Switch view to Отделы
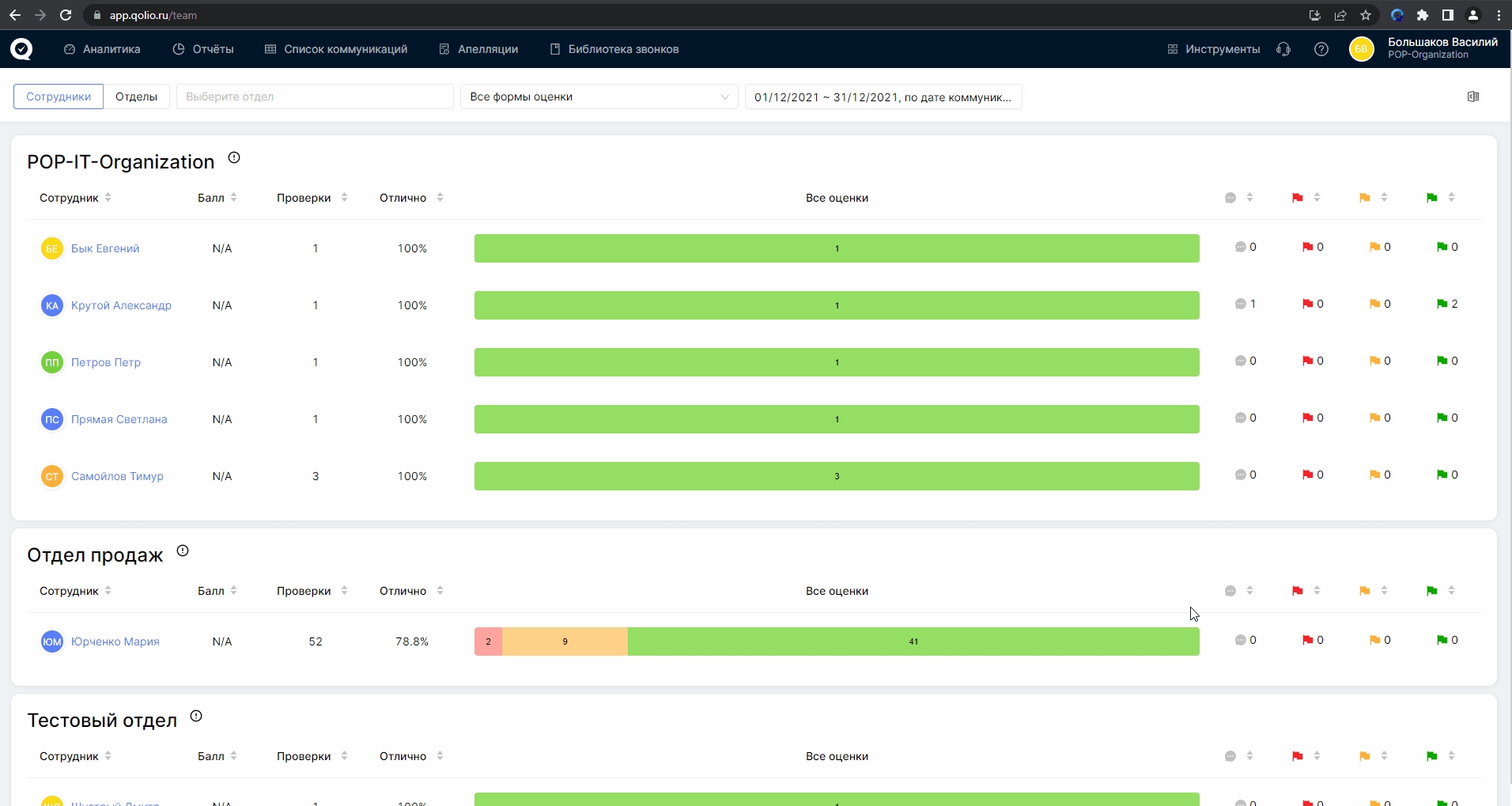1512x806 pixels. [136, 96]
